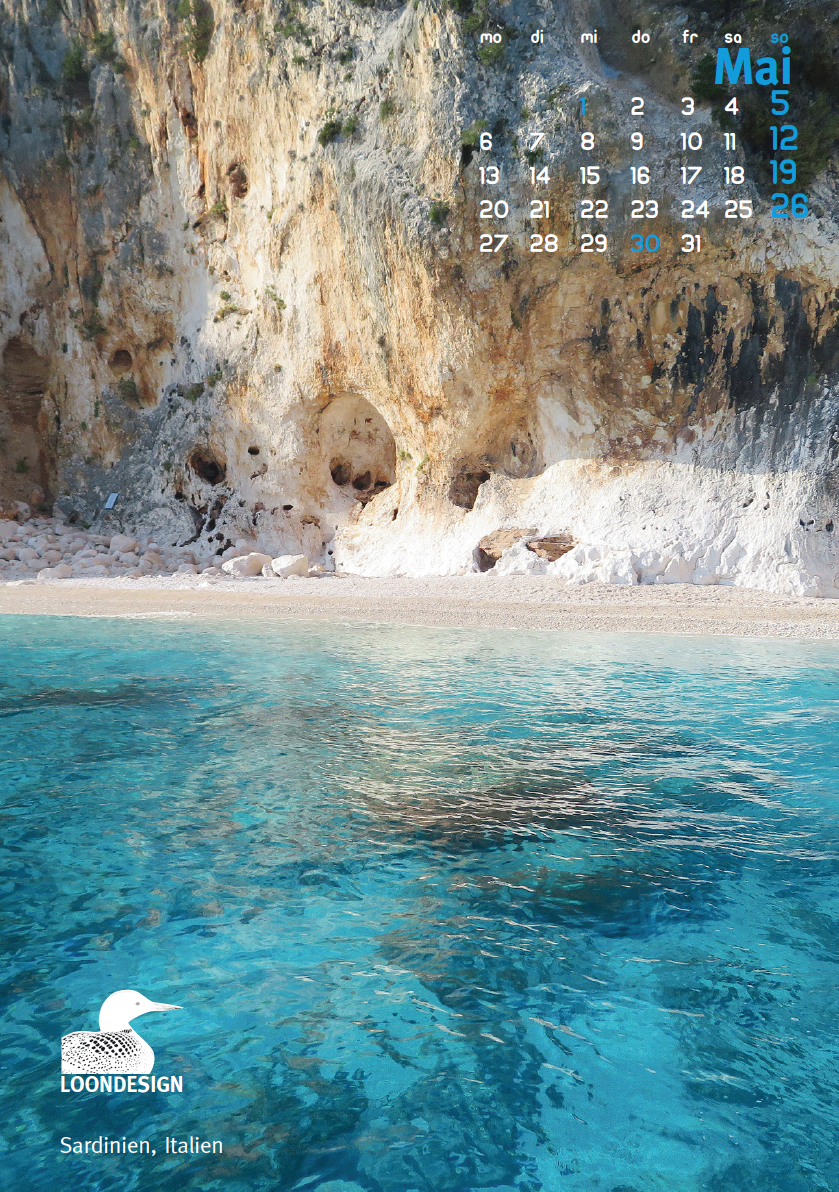Choose Sunday date 19

click(783, 172)
